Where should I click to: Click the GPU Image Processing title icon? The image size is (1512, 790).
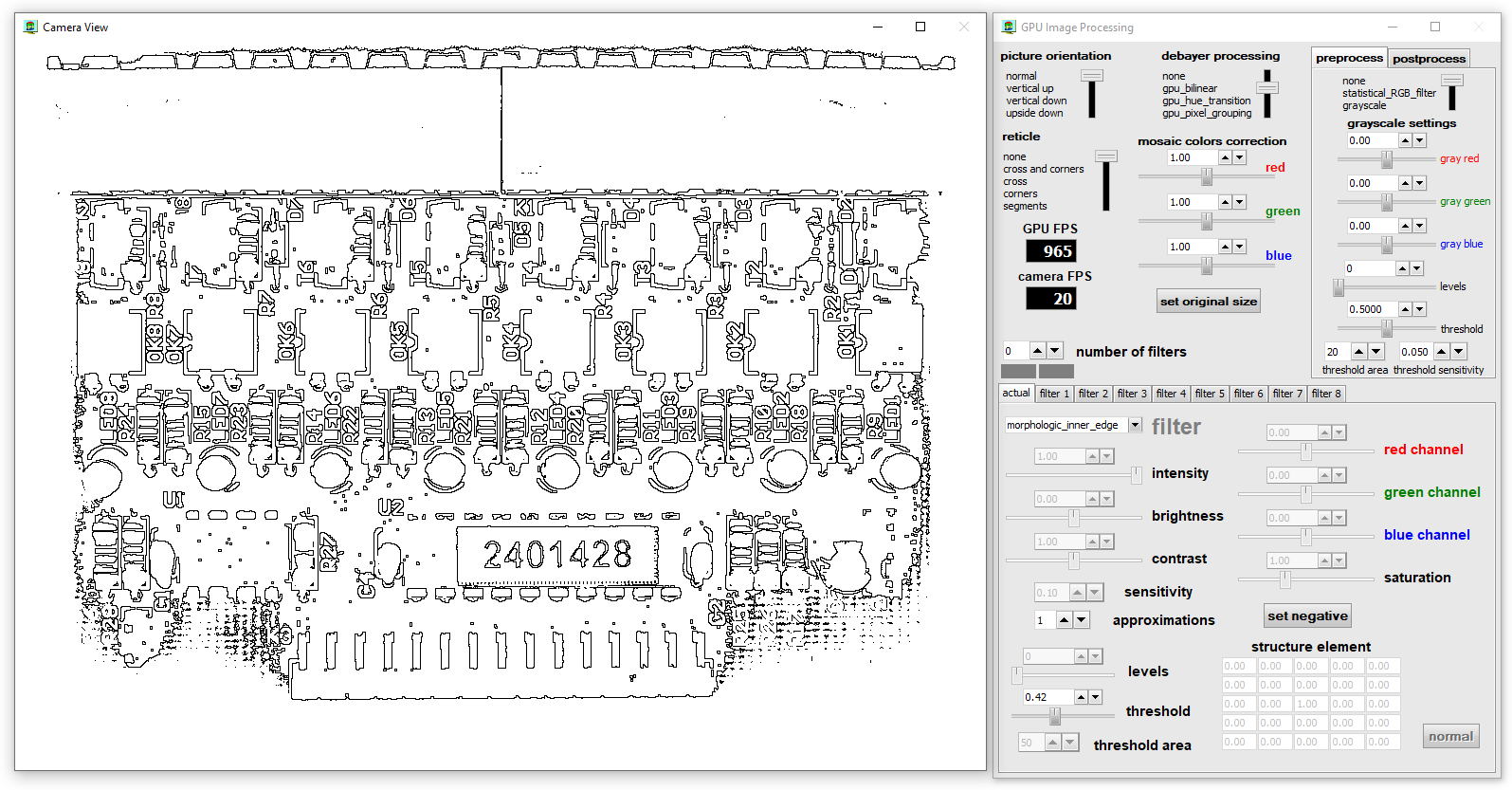point(1009,27)
